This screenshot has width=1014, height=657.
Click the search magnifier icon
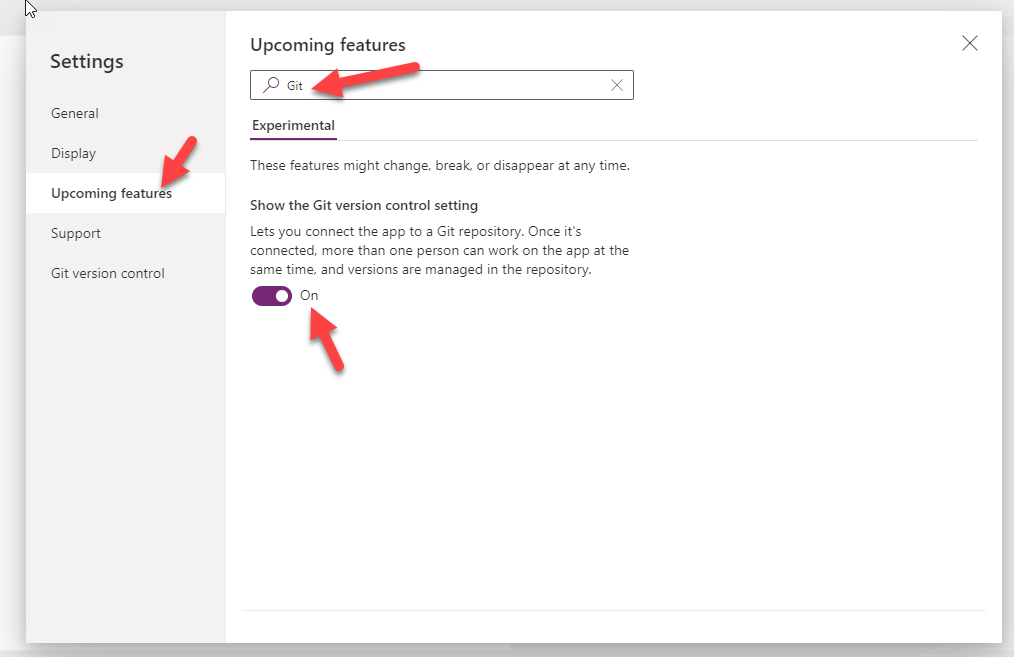[x=271, y=85]
